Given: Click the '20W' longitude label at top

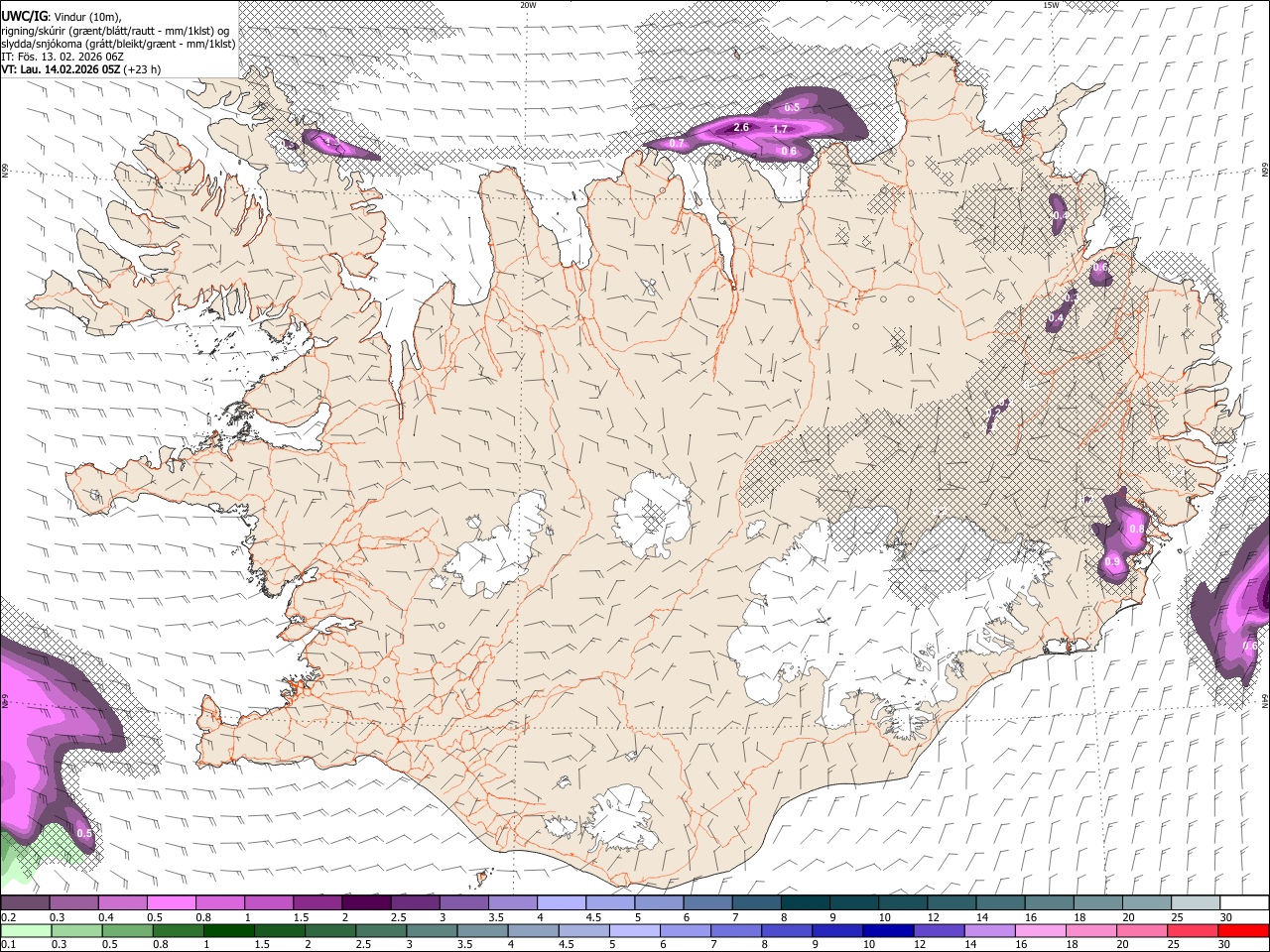Looking at the screenshot, I should pos(529,5).
